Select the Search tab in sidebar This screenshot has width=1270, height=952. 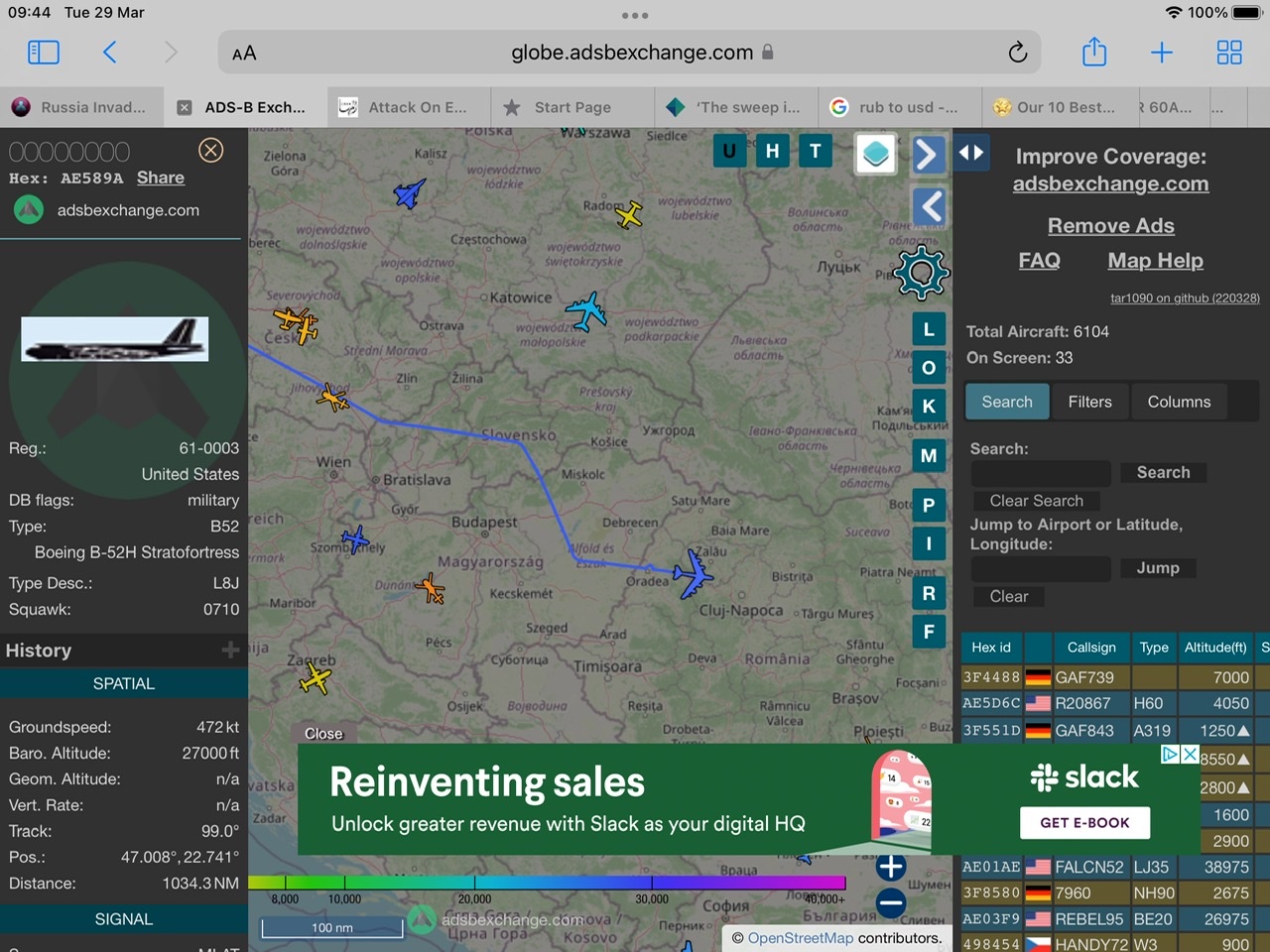tap(1007, 402)
